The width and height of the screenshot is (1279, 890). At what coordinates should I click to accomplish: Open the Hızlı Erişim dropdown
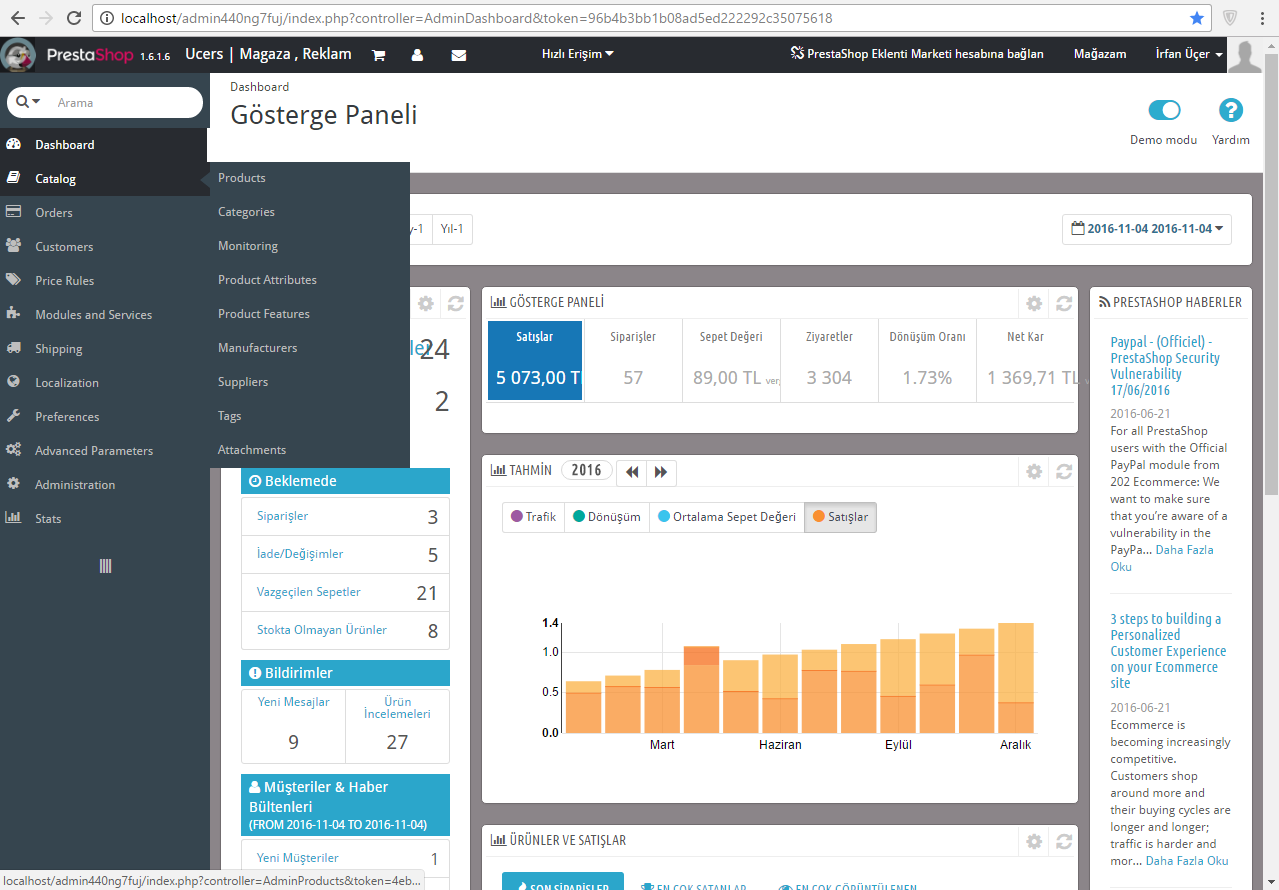pos(577,54)
